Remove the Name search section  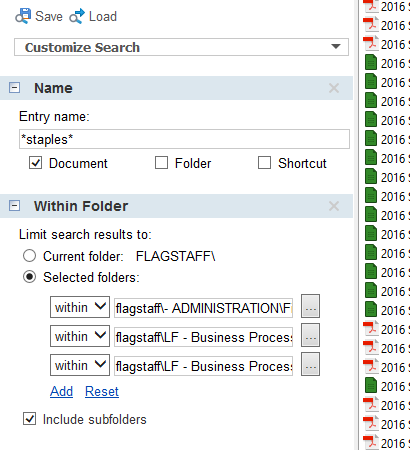click(334, 88)
